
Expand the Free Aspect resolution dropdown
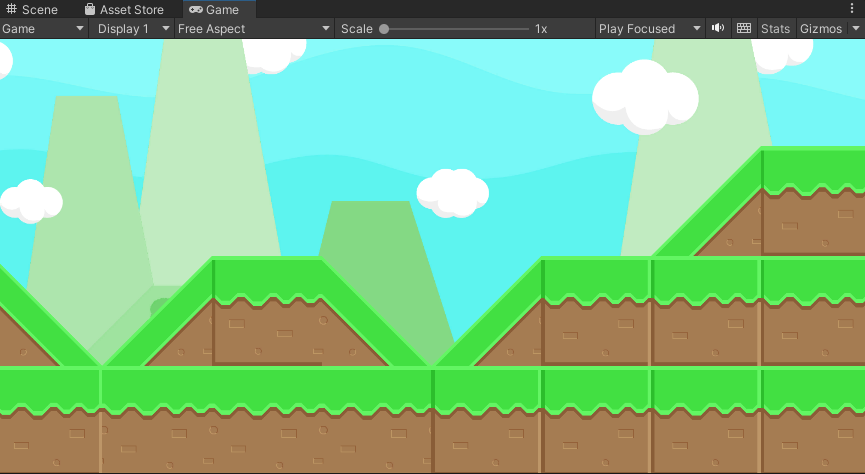(x=254, y=29)
